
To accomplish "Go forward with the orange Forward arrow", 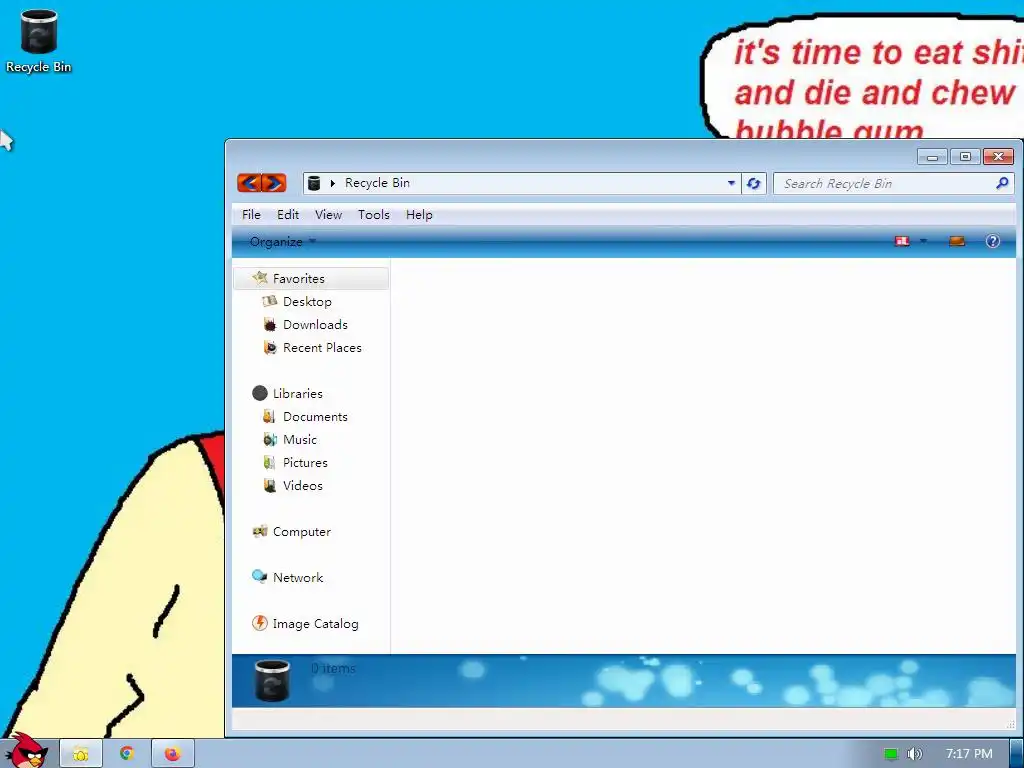I will tap(274, 183).
